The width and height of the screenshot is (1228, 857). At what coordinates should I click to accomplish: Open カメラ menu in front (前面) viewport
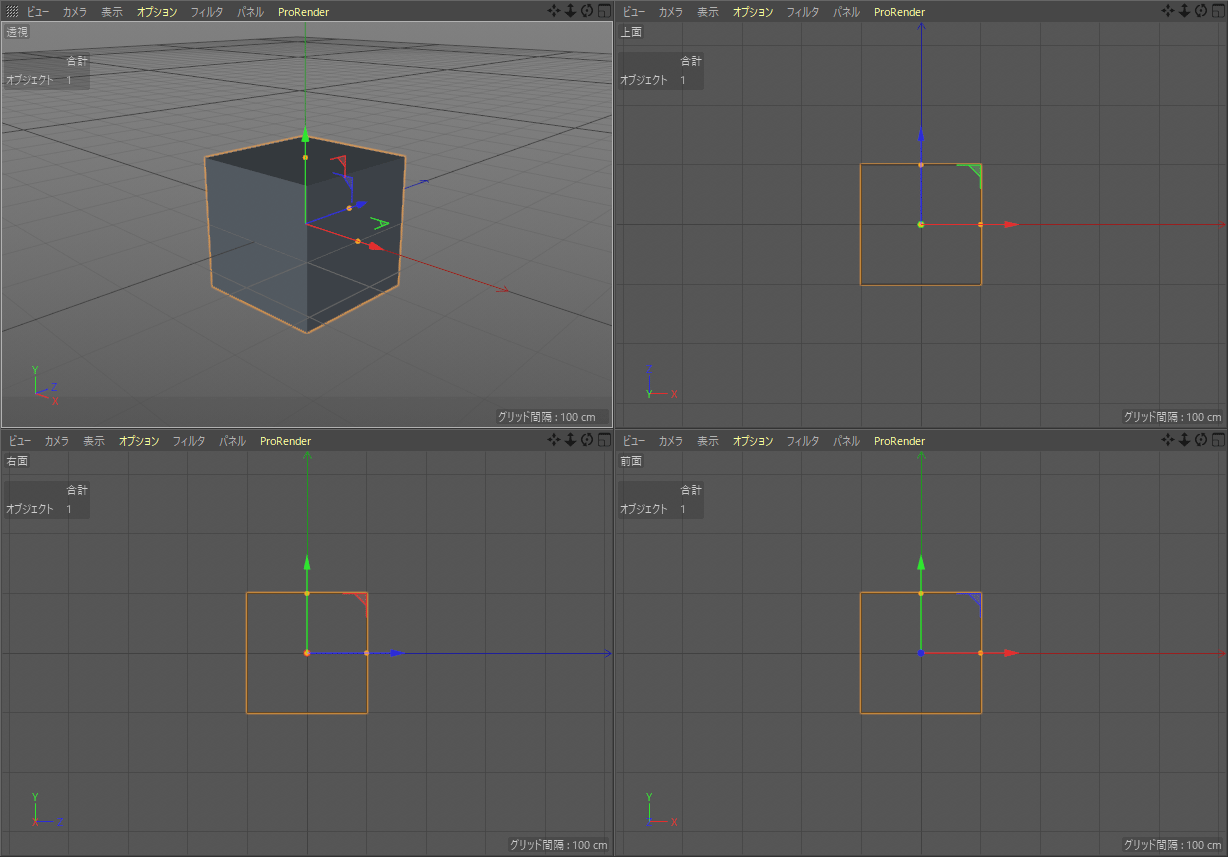670,441
